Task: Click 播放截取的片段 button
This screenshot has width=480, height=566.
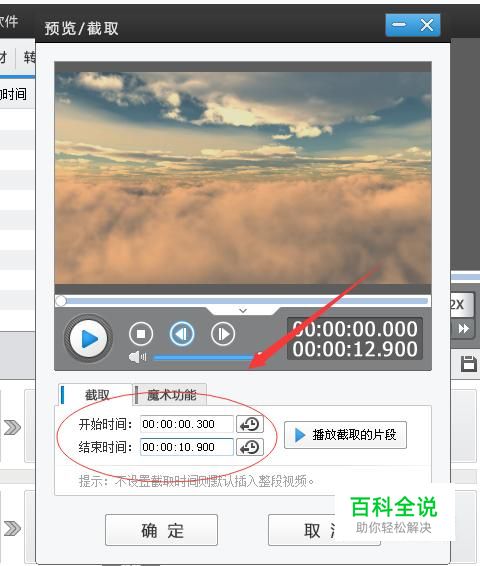Action: point(345,435)
